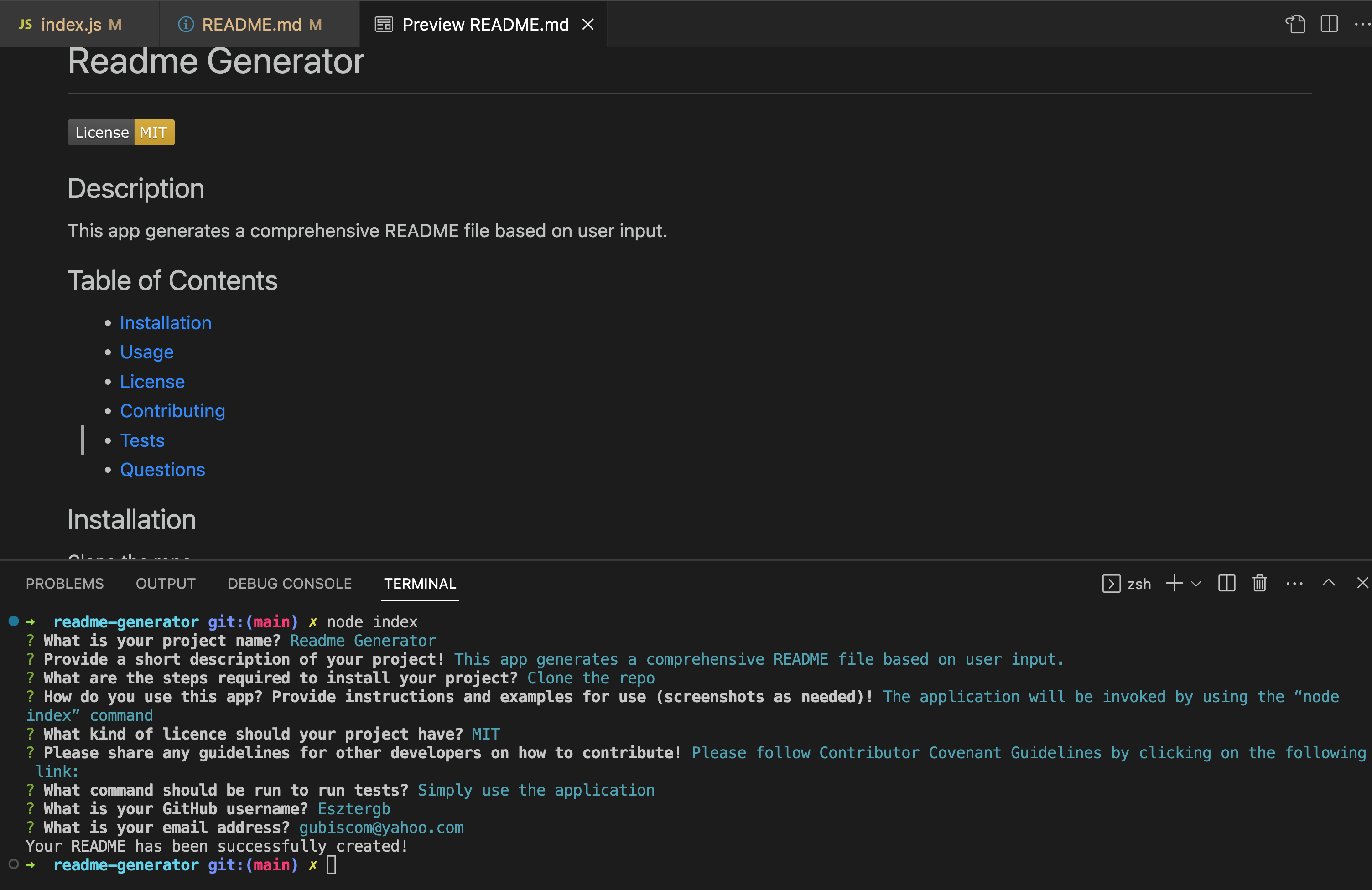Split the terminal pane

pyautogui.click(x=1226, y=583)
